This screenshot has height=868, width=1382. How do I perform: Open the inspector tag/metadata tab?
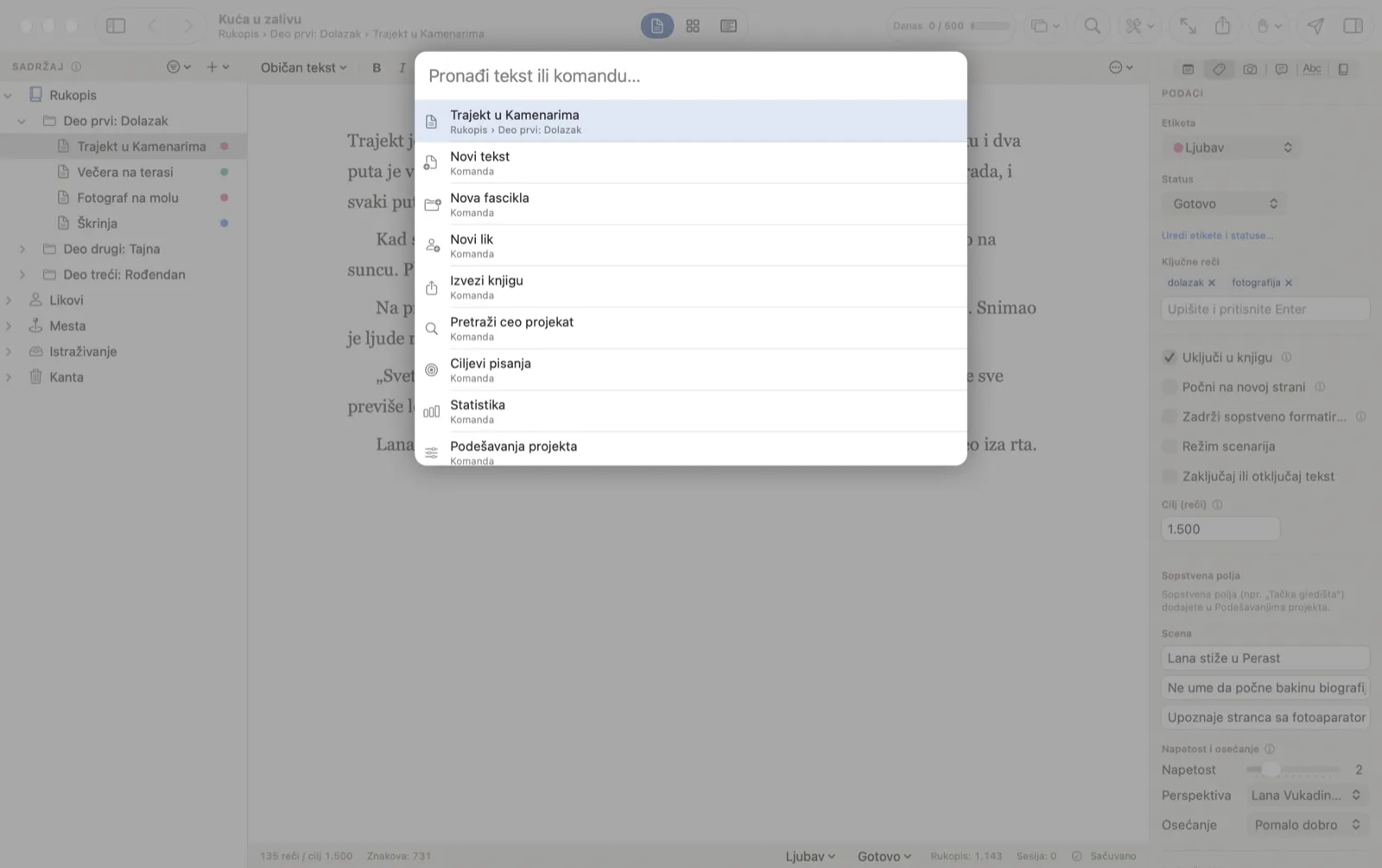coord(1219,69)
